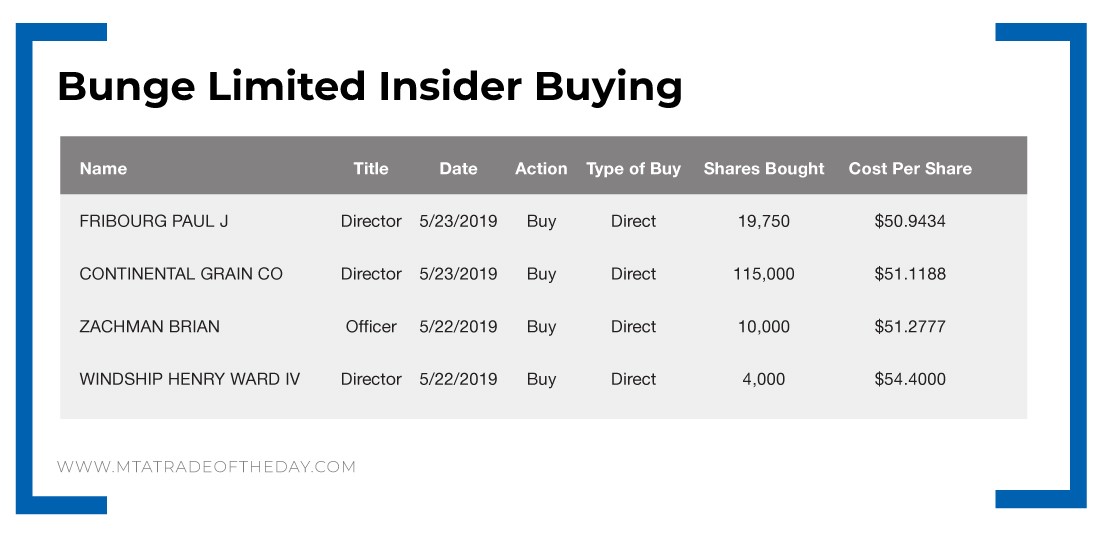The width and height of the screenshot is (1100, 537).
Task: Click the Officer title cell
Action: pyautogui.click(x=371, y=327)
